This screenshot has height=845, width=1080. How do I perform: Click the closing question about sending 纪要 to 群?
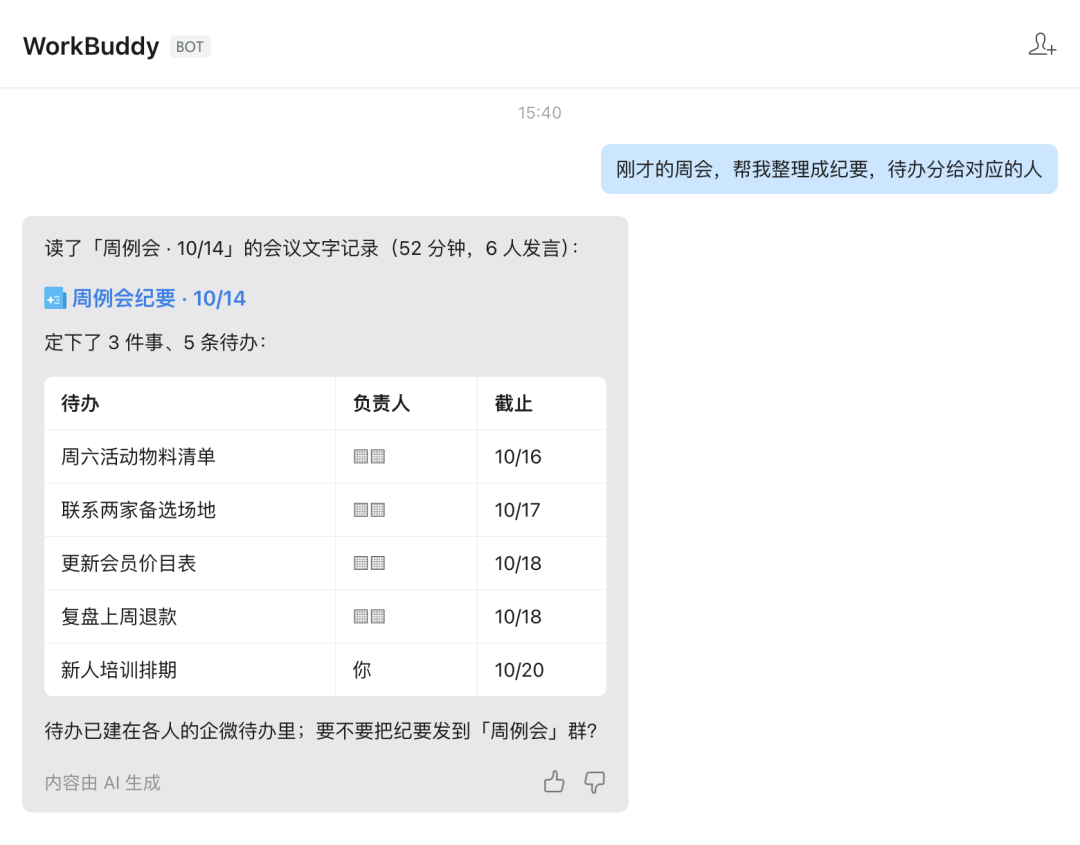tap(321, 731)
